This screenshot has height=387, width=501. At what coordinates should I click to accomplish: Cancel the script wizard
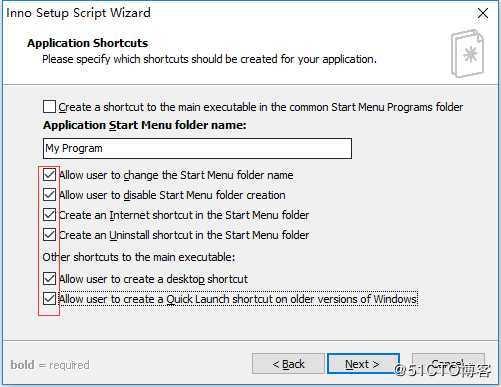(x=448, y=363)
